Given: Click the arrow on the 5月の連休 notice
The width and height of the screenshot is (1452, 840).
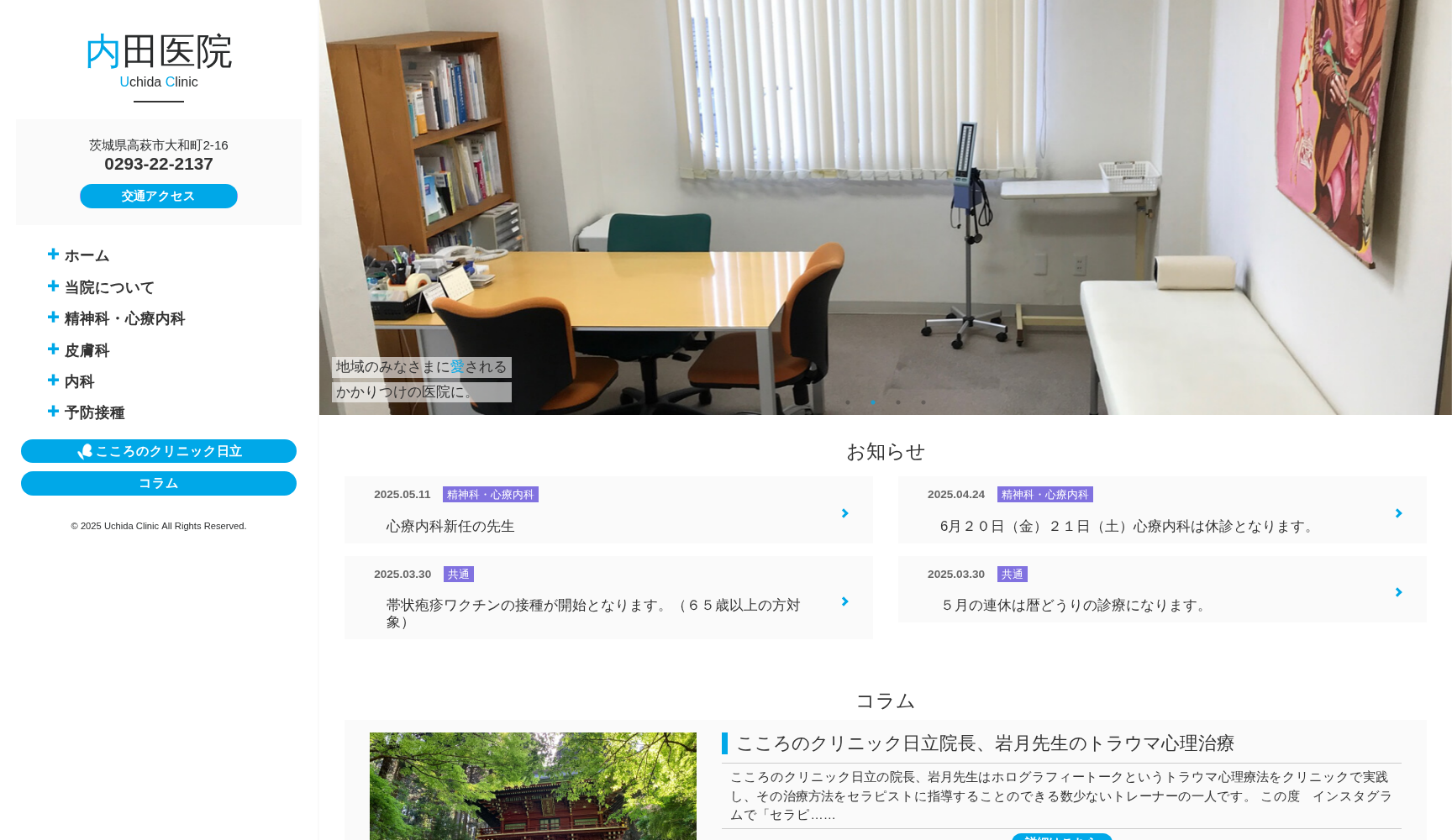Looking at the screenshot, I should tap(1398, 592).
